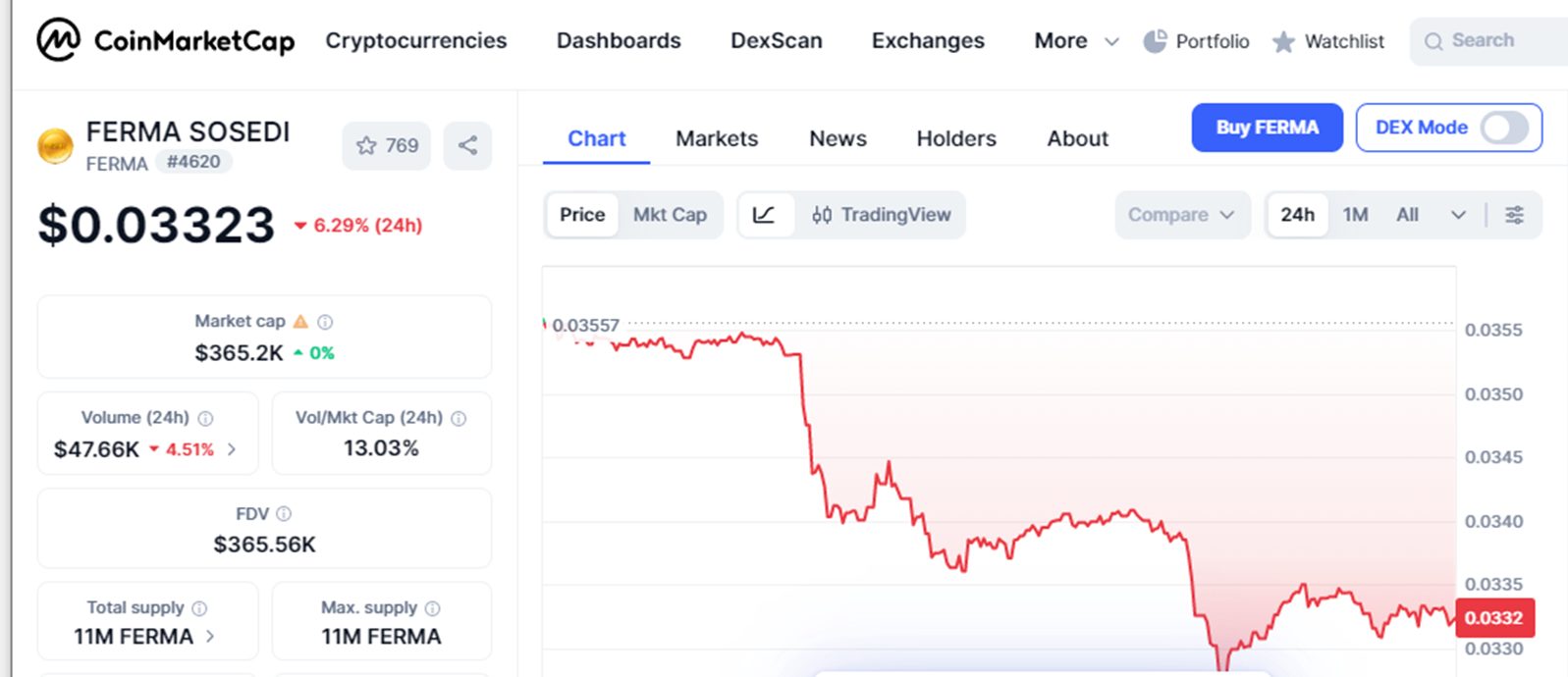Open the Markets tab
The width and height of the screenshot is (1568, 677).
coord(717,139)
